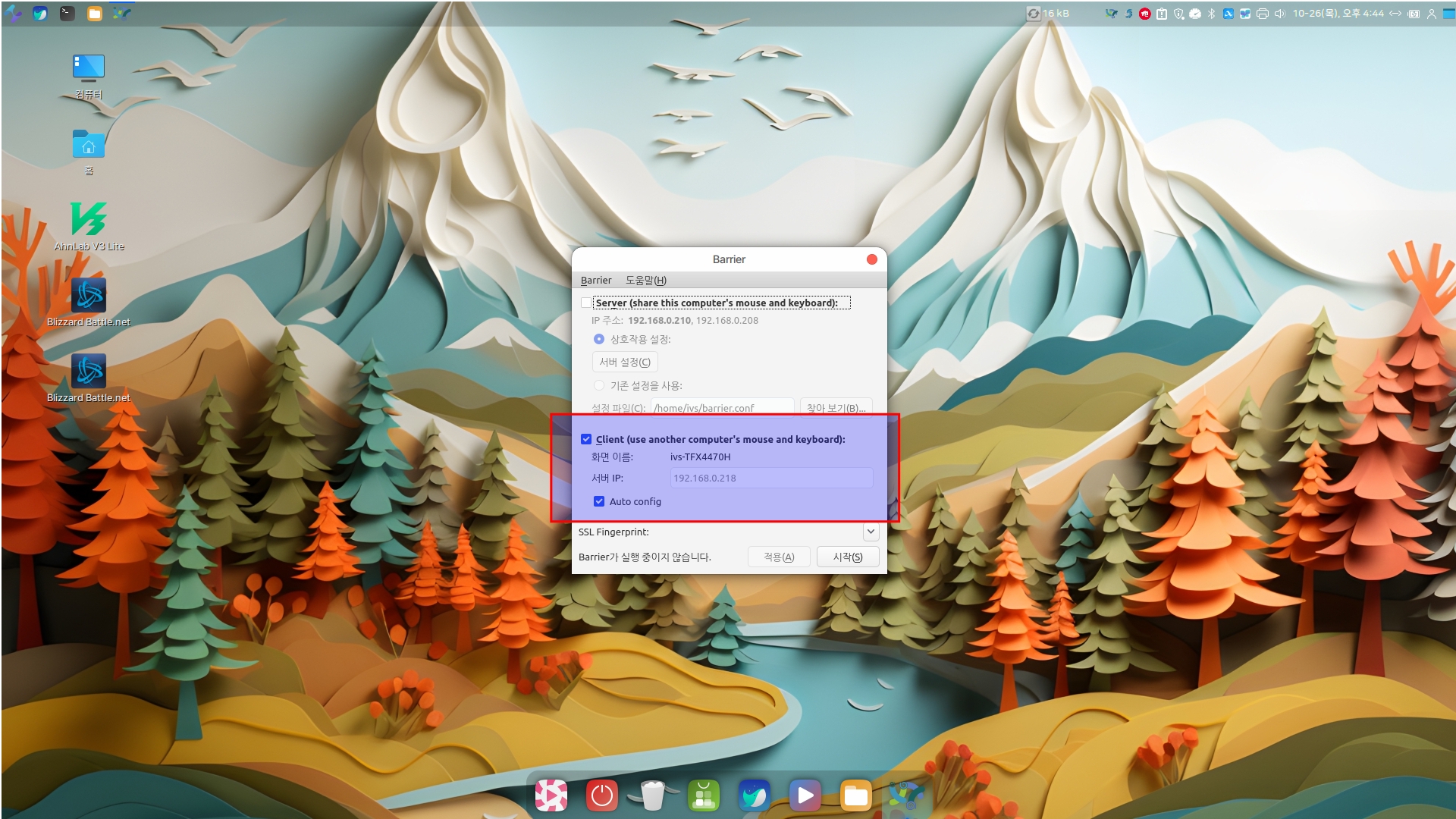
Task: Uncheck the Client mode checkbox
Action: 585,439
